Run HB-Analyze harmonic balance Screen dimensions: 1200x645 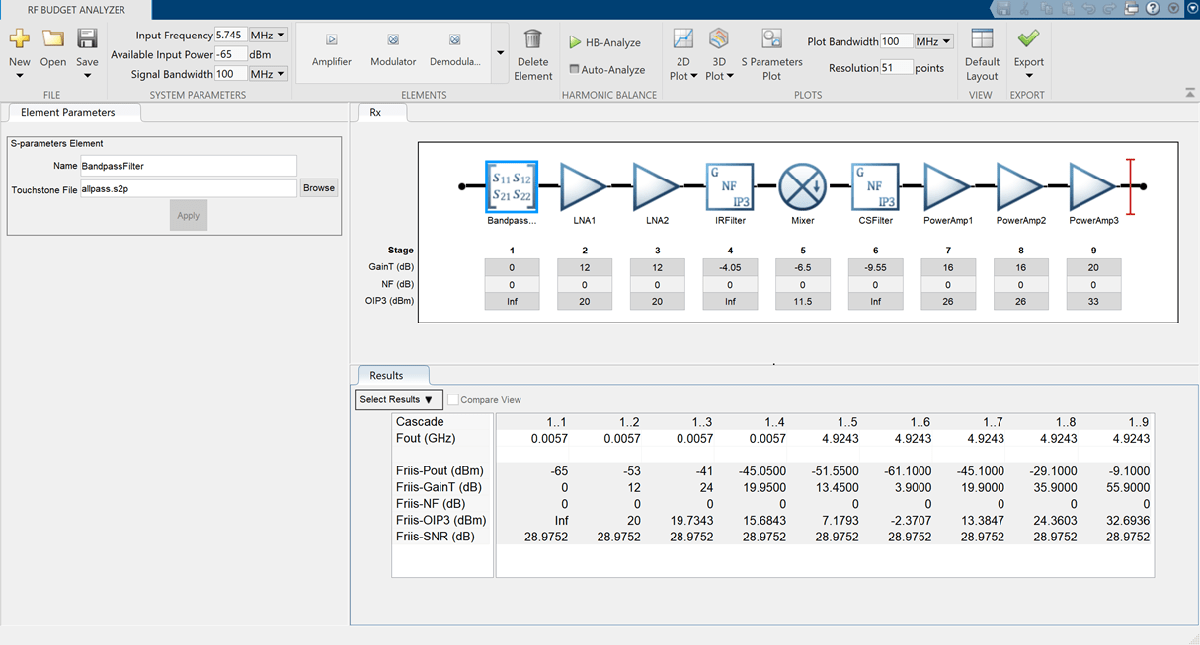coord(604,43)
